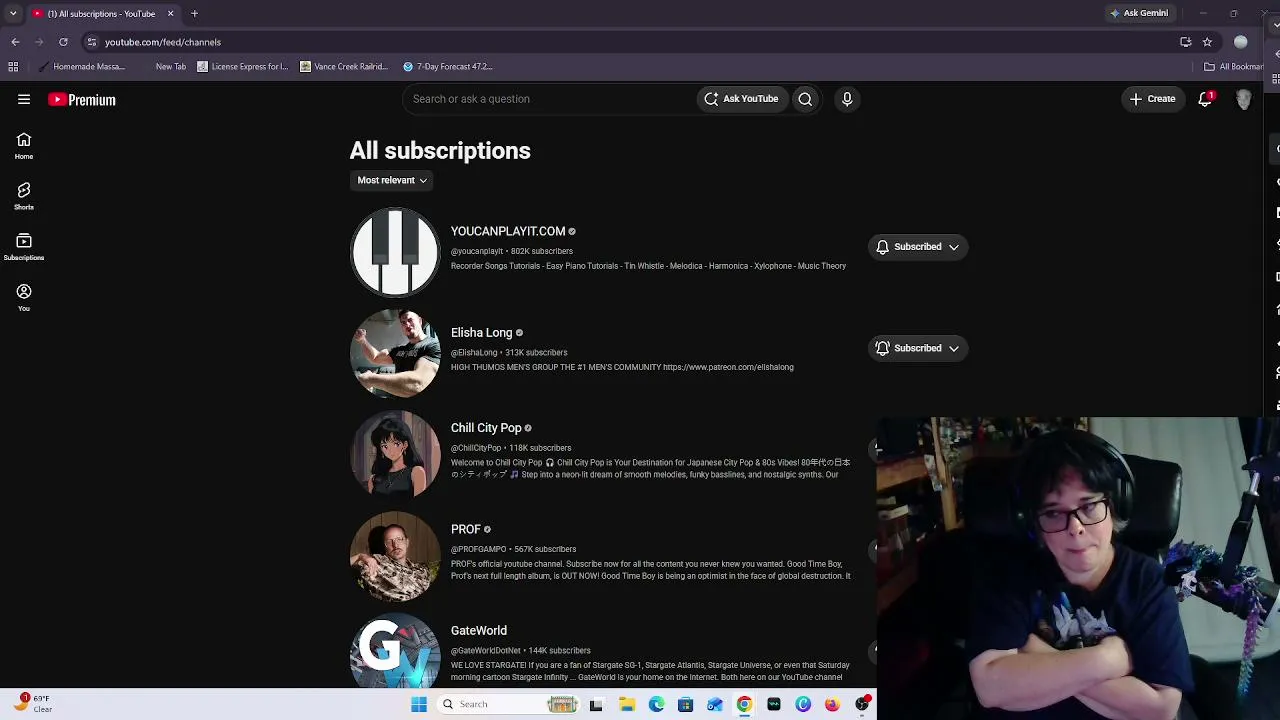Open OBS Studio from the taskbar
This screenshot has height=720, width=1280.
(862, 704)
